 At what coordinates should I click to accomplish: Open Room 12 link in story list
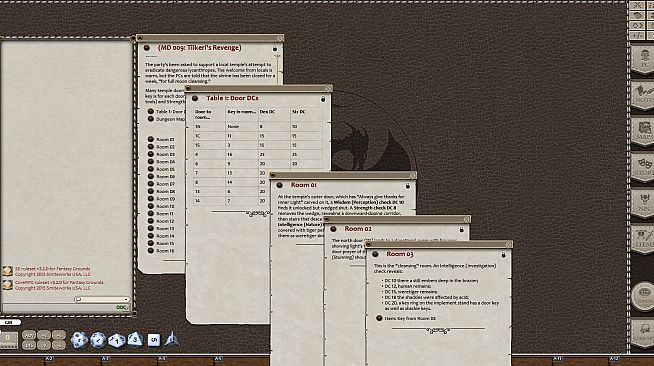click(161, 221)
